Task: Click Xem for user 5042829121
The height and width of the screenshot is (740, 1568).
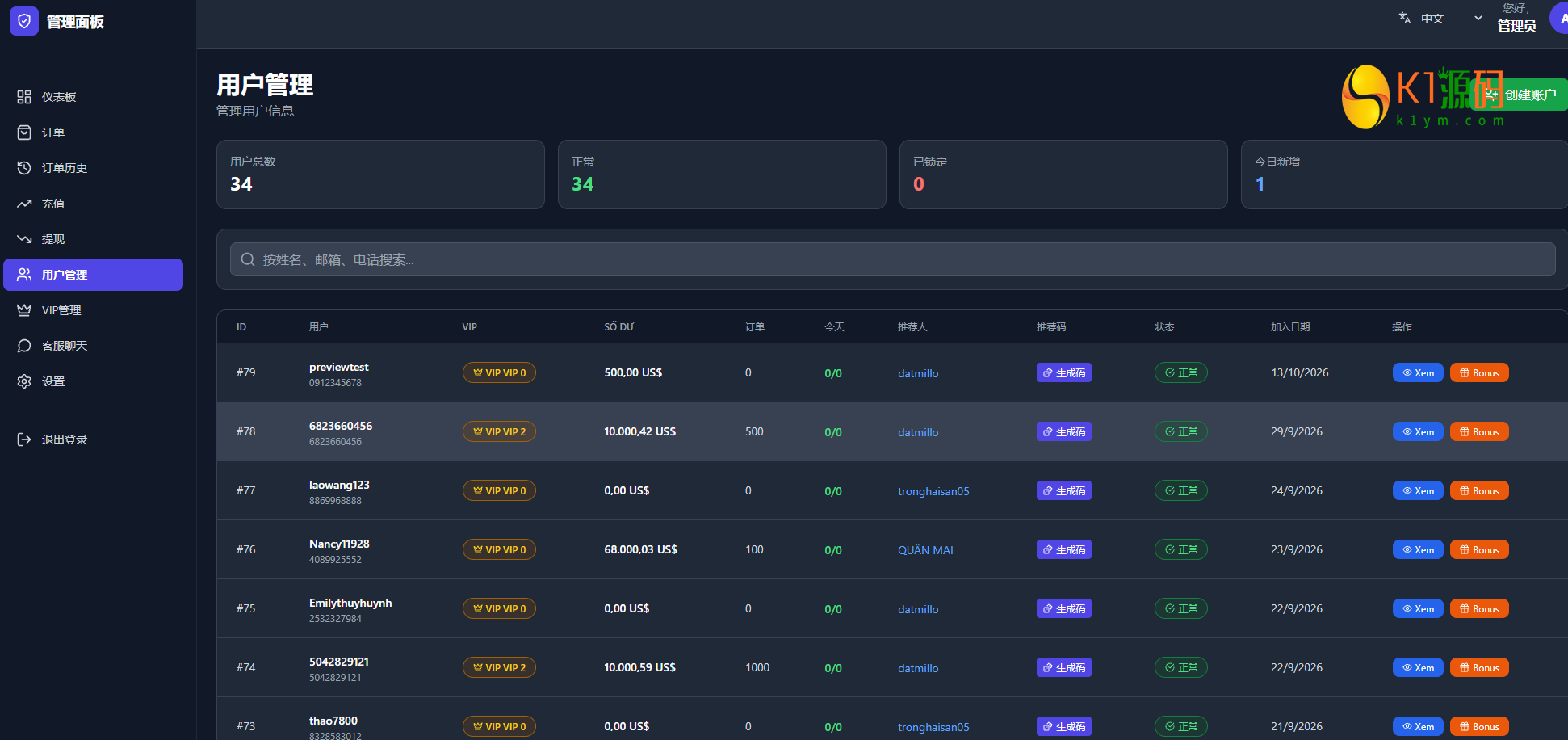Action: (x=1418, y=667)
